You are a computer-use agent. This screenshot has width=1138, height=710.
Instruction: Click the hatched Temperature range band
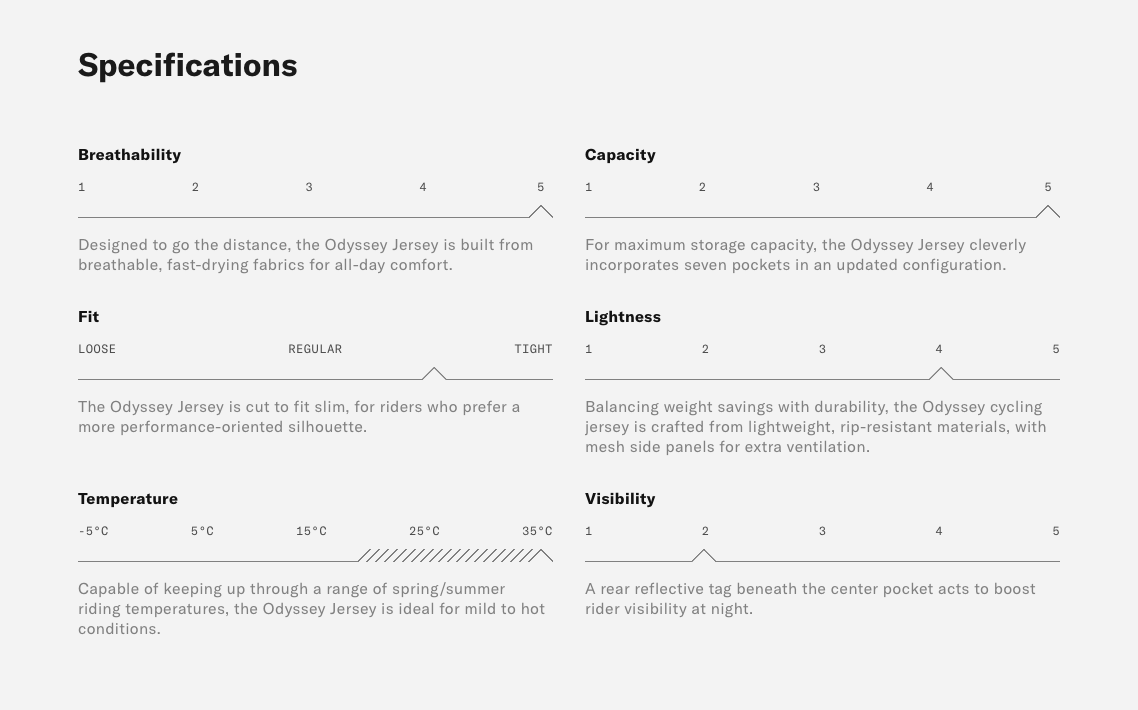pyautogui.click(x=445, y=556)
